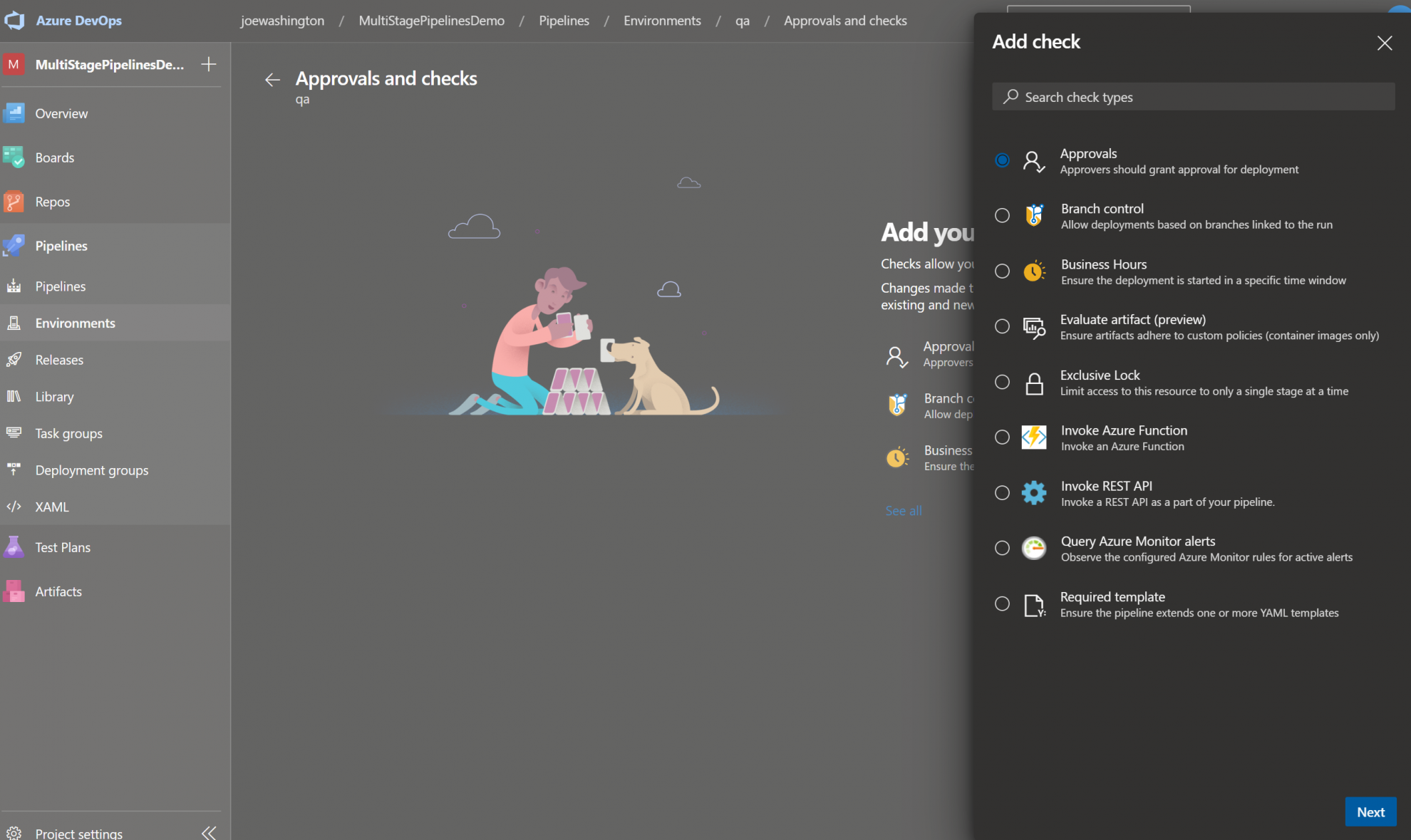Click the Test Plans flask icon
1411x840 pixels.
14,547
